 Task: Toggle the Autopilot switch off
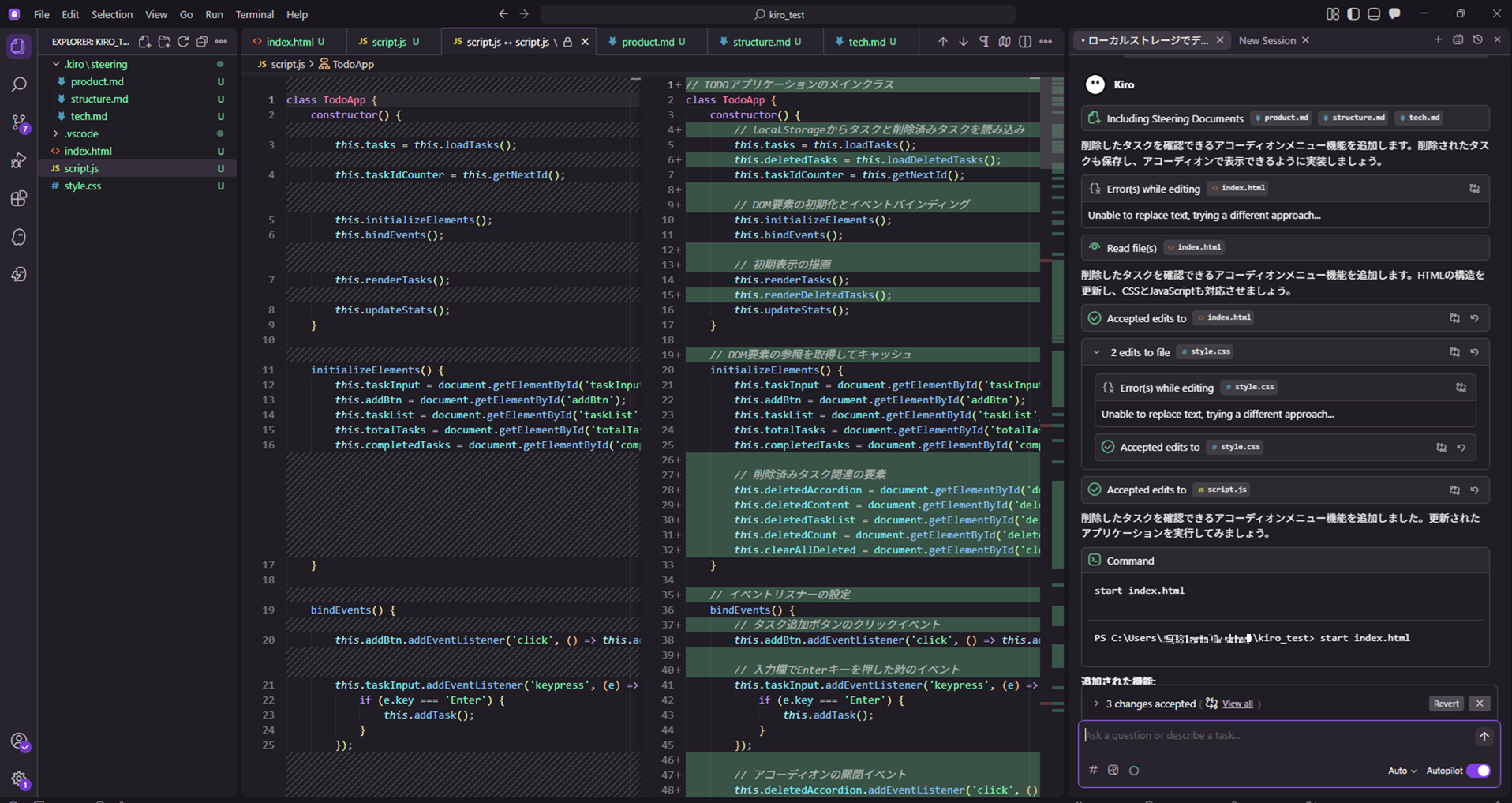click(1478, 771)
